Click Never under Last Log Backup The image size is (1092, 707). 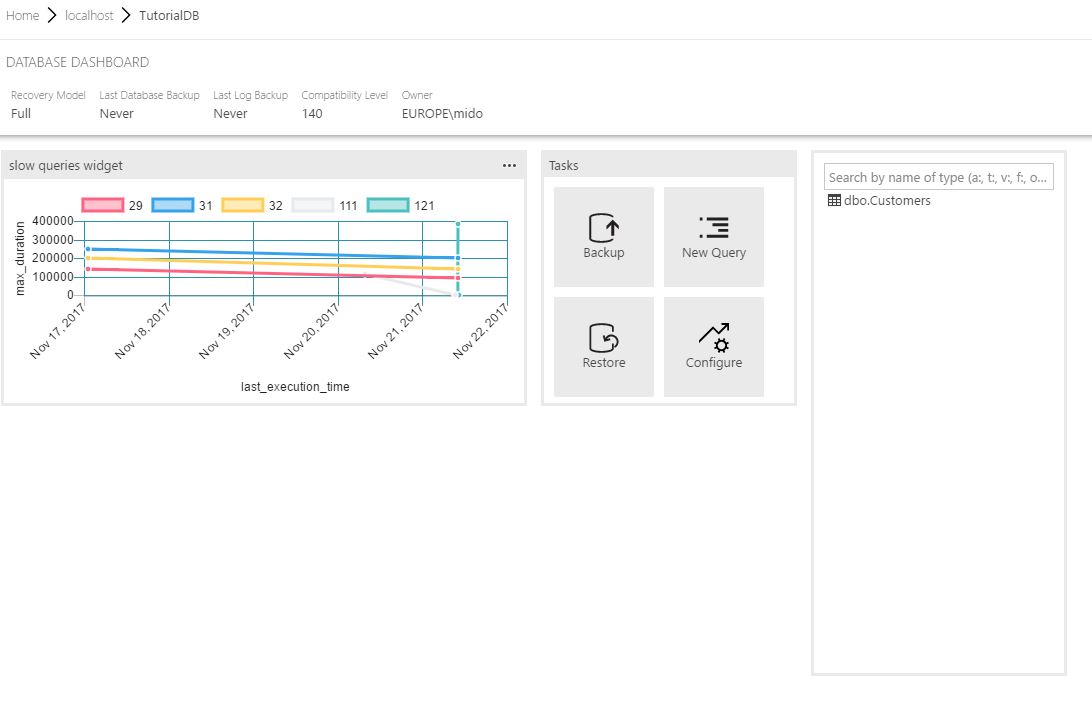click(x=231, y=114)
